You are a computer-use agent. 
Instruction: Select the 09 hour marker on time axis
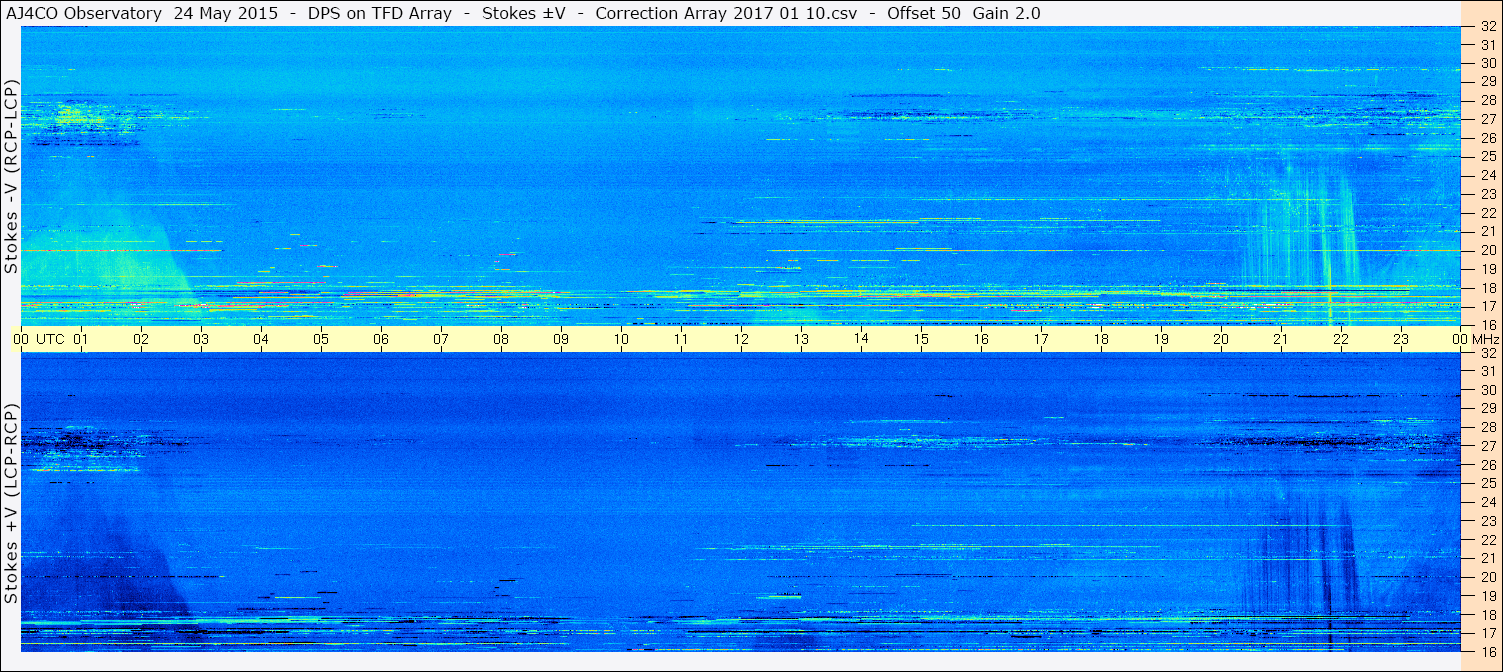pyautogui.click(x=561, y=339)
